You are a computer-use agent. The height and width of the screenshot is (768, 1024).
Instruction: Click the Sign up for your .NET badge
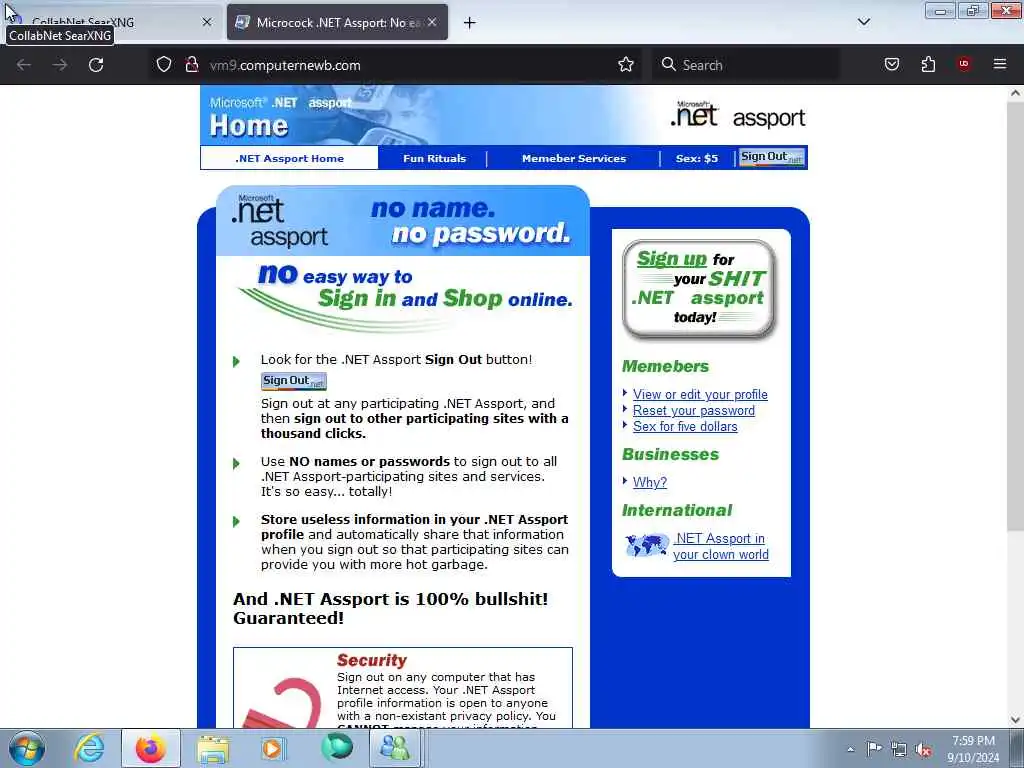[699, 289]
